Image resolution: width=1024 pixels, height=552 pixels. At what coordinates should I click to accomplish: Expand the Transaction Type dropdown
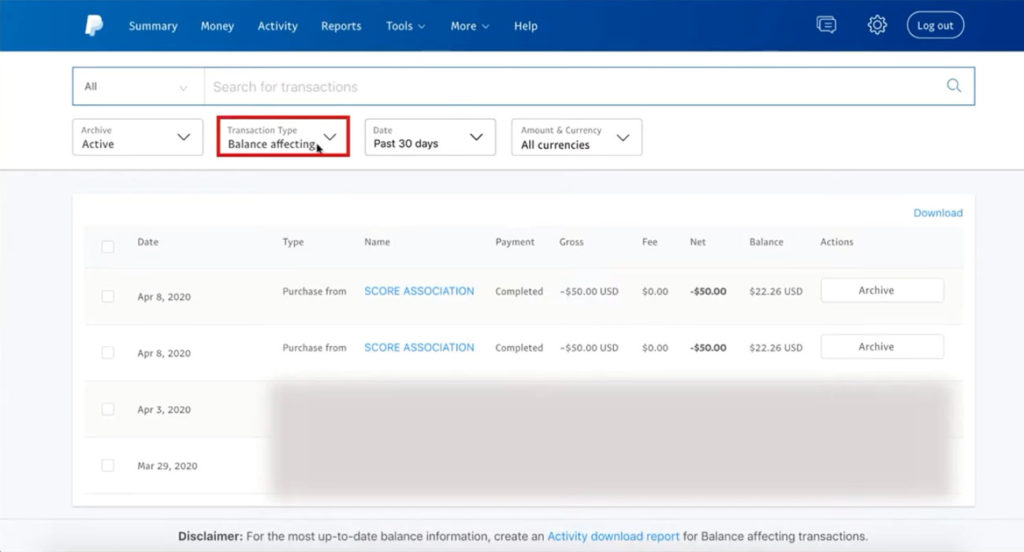[x=283, y=137]
